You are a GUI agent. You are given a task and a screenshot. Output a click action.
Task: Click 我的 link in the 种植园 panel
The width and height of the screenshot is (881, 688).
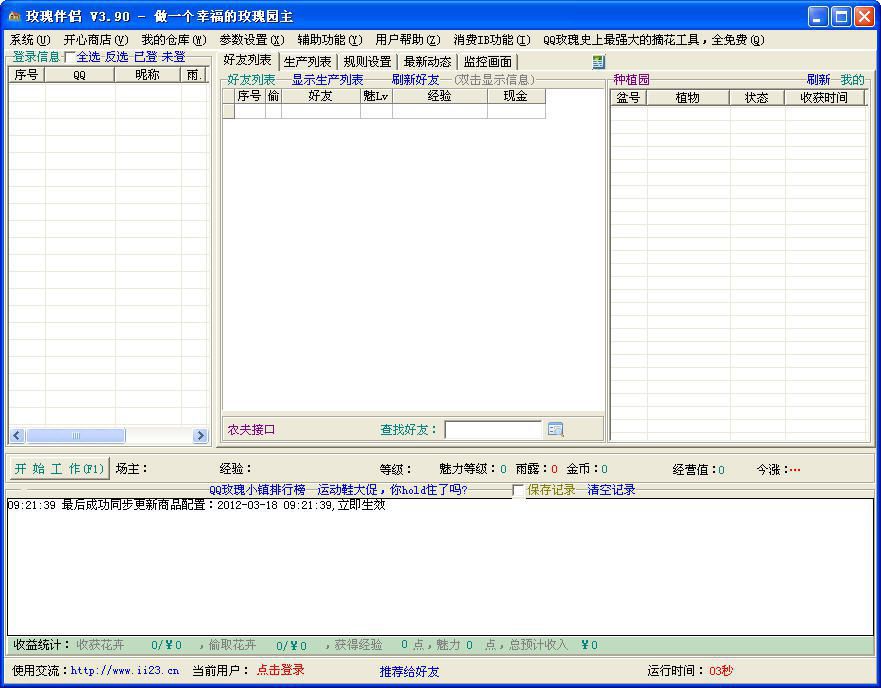(852, 80)
